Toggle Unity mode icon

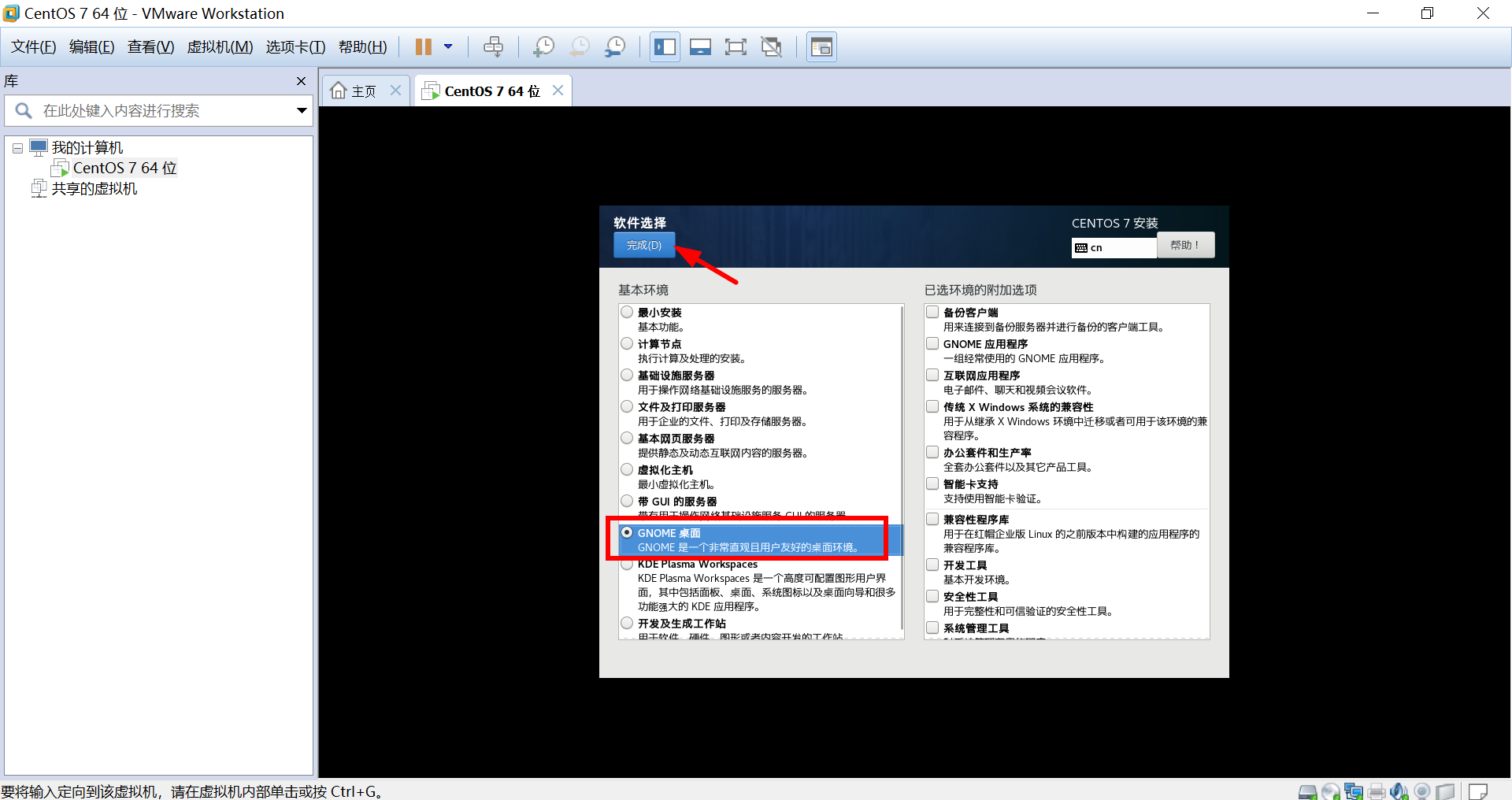pos(772,47)
